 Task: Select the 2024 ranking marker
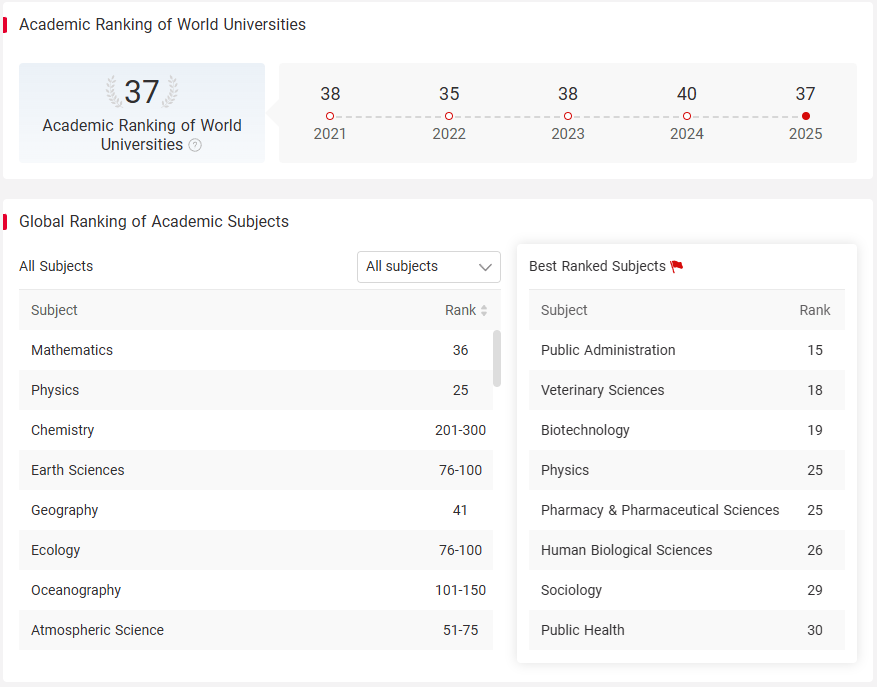point(687,116)
